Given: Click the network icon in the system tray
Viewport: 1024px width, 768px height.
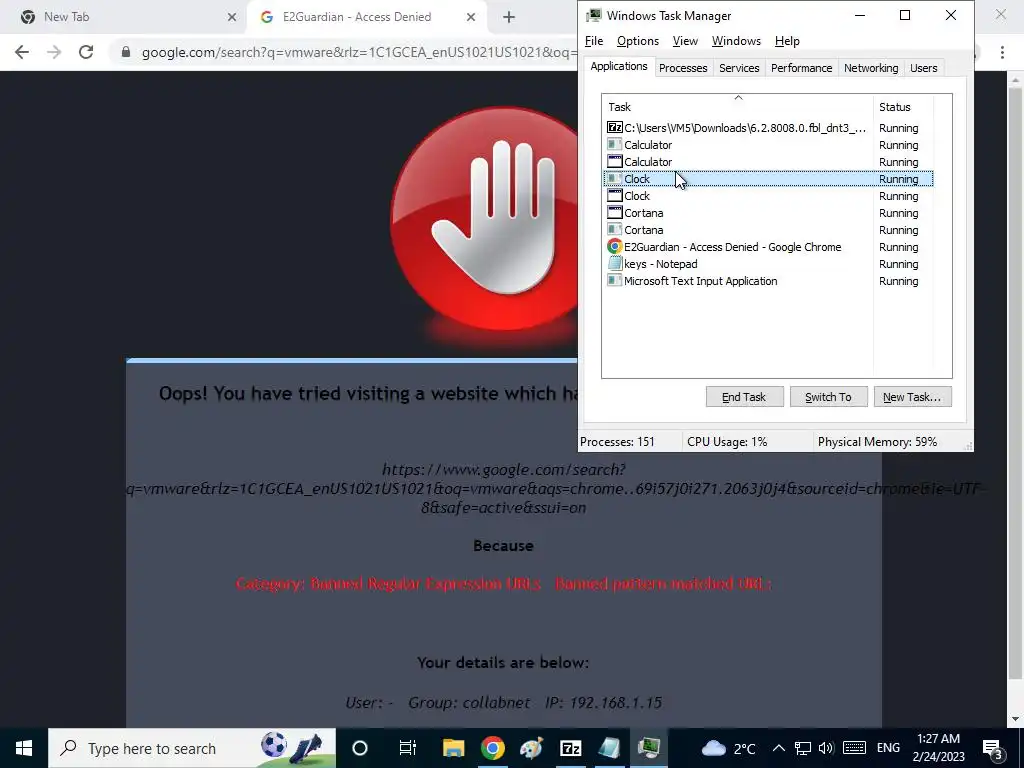Looking at the screenshot, I should pos(803,748).
